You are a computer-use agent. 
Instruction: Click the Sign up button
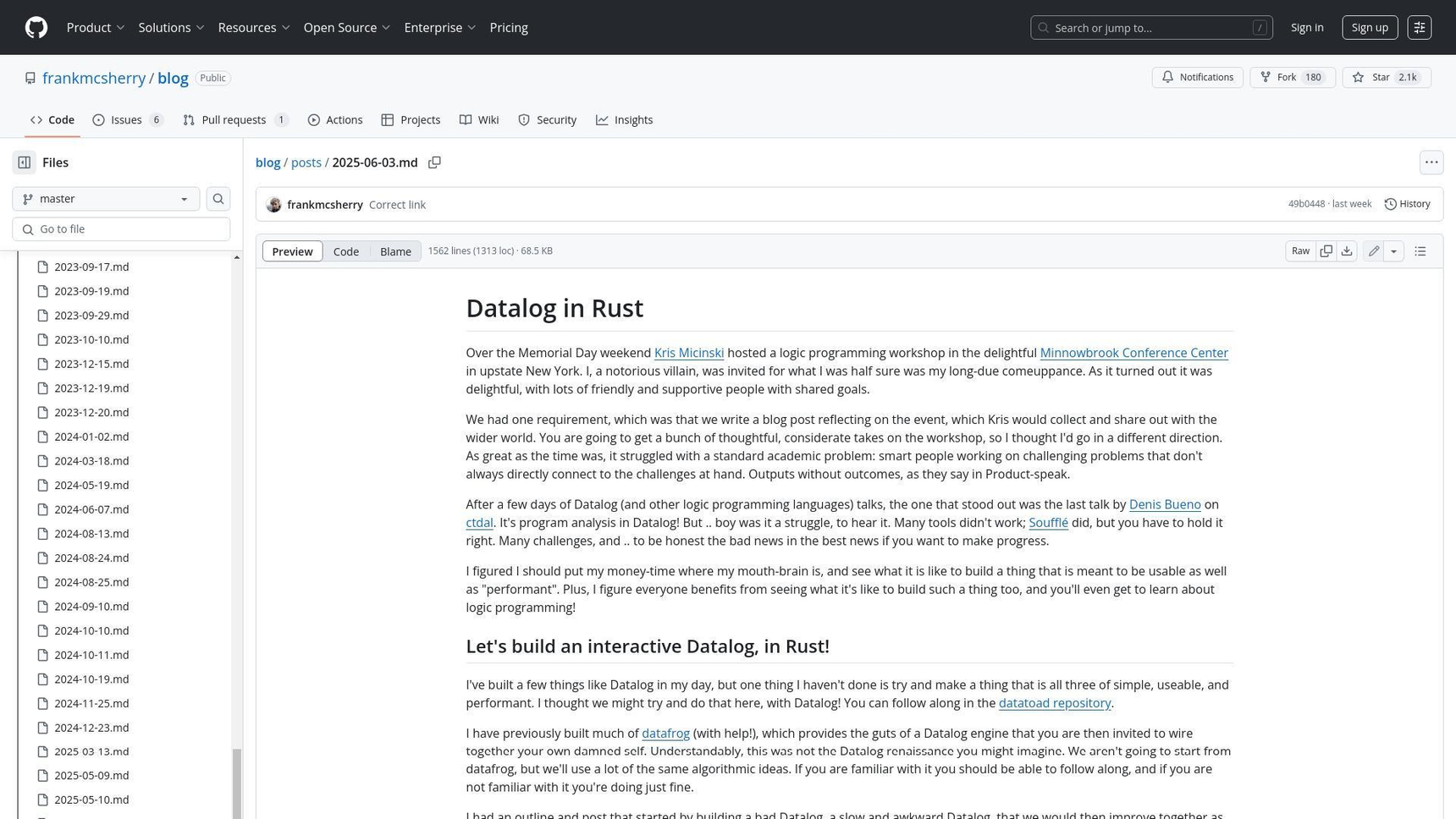click(1370, 27)
